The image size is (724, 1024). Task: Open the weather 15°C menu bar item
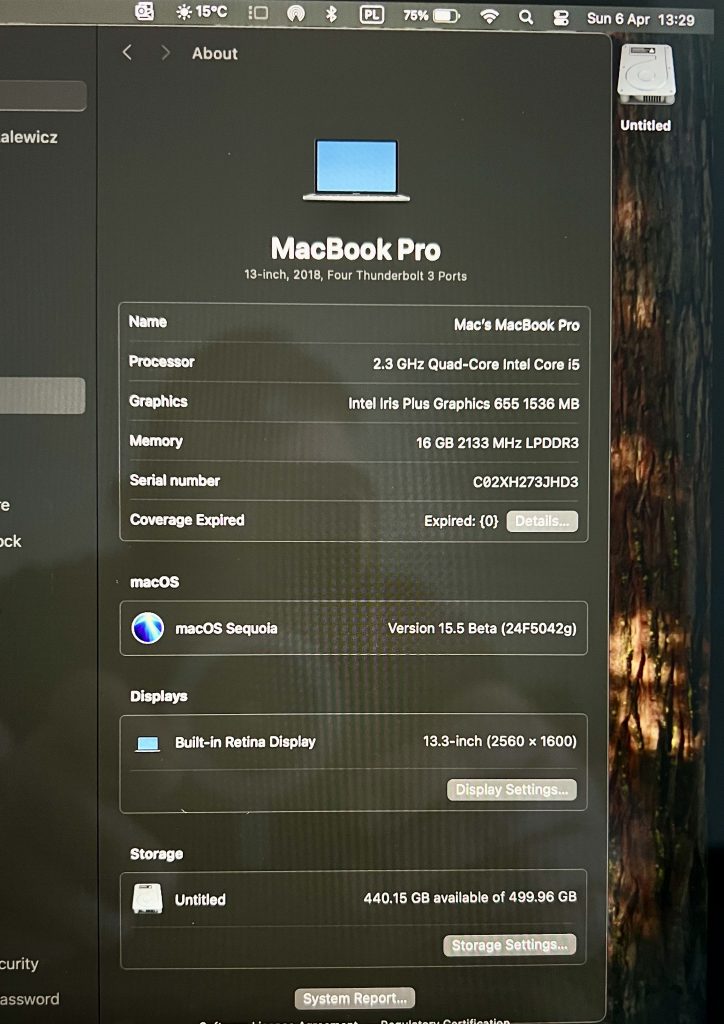(x=201, y=13)
